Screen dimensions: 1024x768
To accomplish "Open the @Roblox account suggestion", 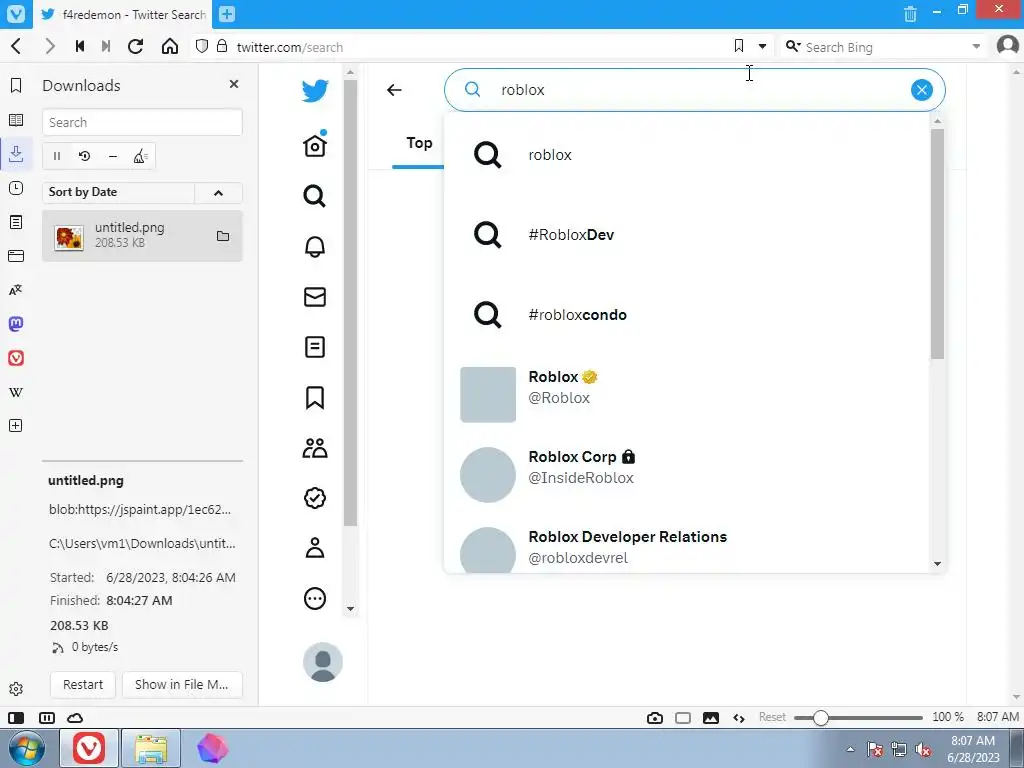I will 688,394.
